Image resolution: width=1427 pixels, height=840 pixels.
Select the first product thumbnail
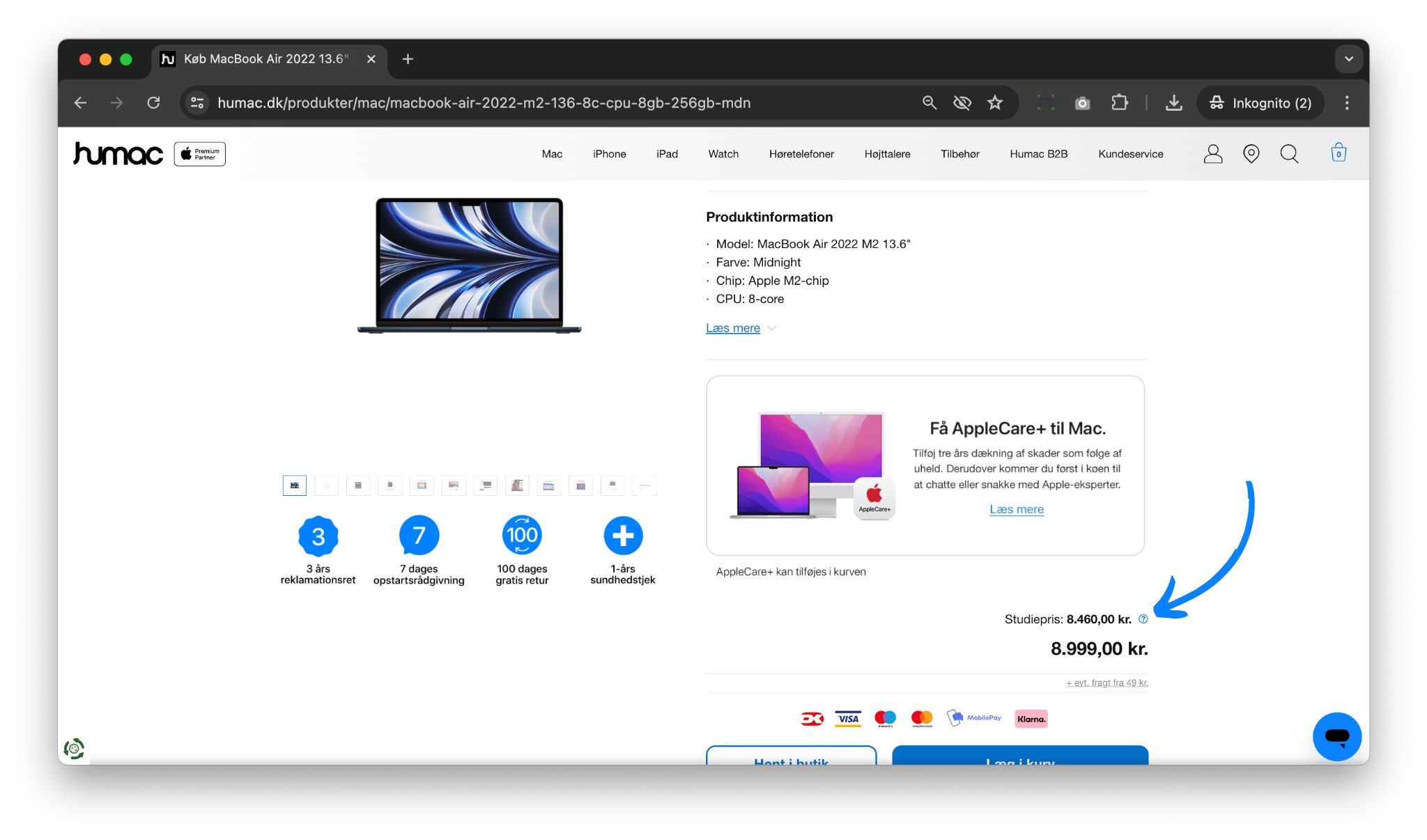pyautogui.click(x=295, y=485)
